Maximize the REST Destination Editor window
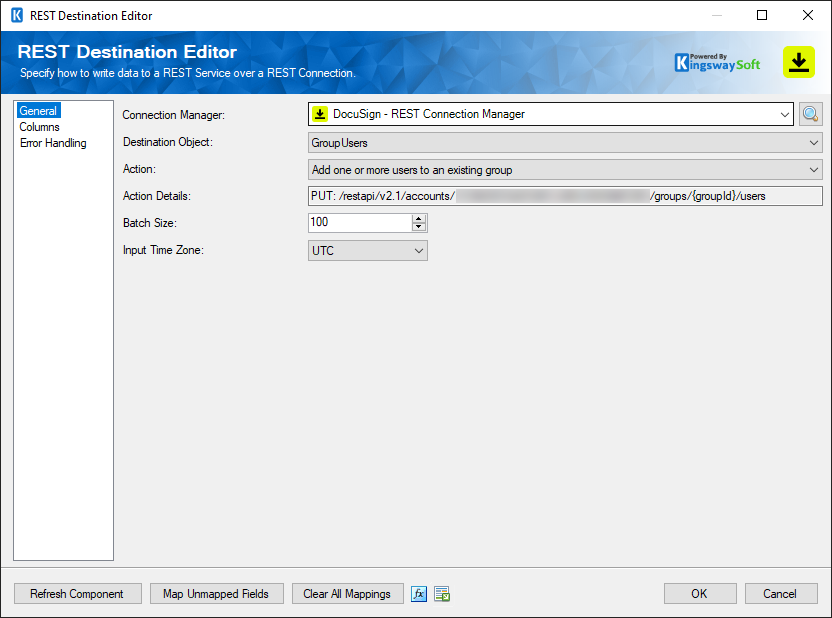 (762, 15)
